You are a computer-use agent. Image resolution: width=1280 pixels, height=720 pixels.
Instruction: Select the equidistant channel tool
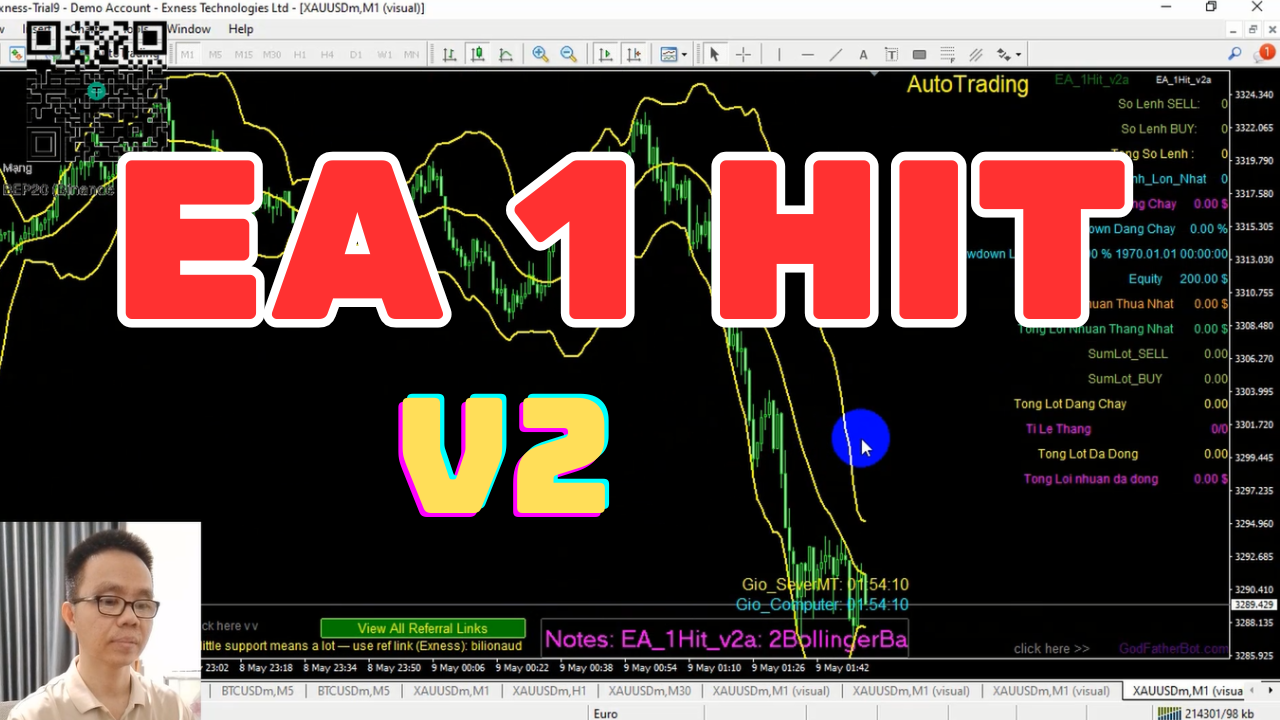coord(976,54)
